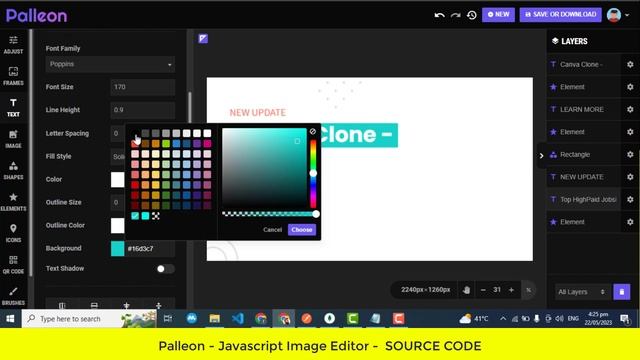Cancel the color picker
The image size is (640, 360).
point(273,230)
